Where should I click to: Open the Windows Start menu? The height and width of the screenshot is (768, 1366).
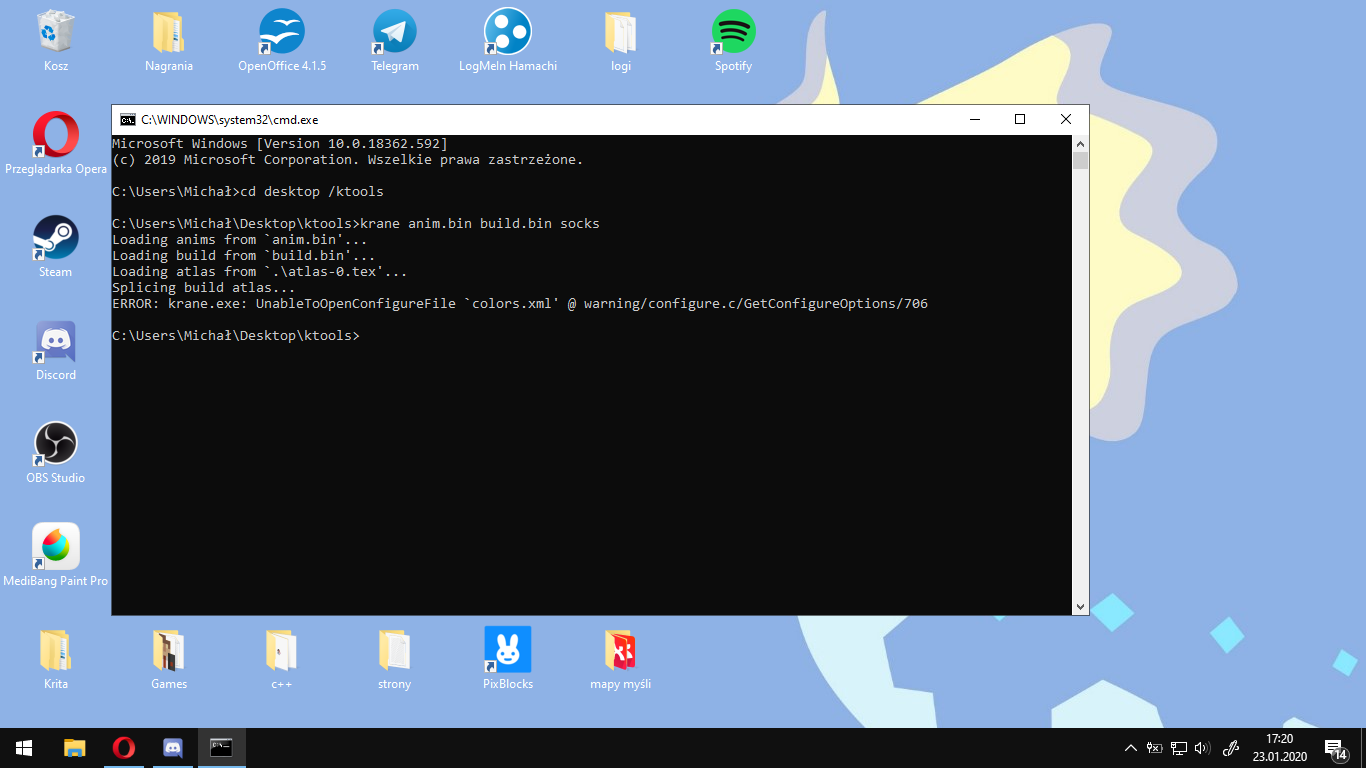point(24,748)
